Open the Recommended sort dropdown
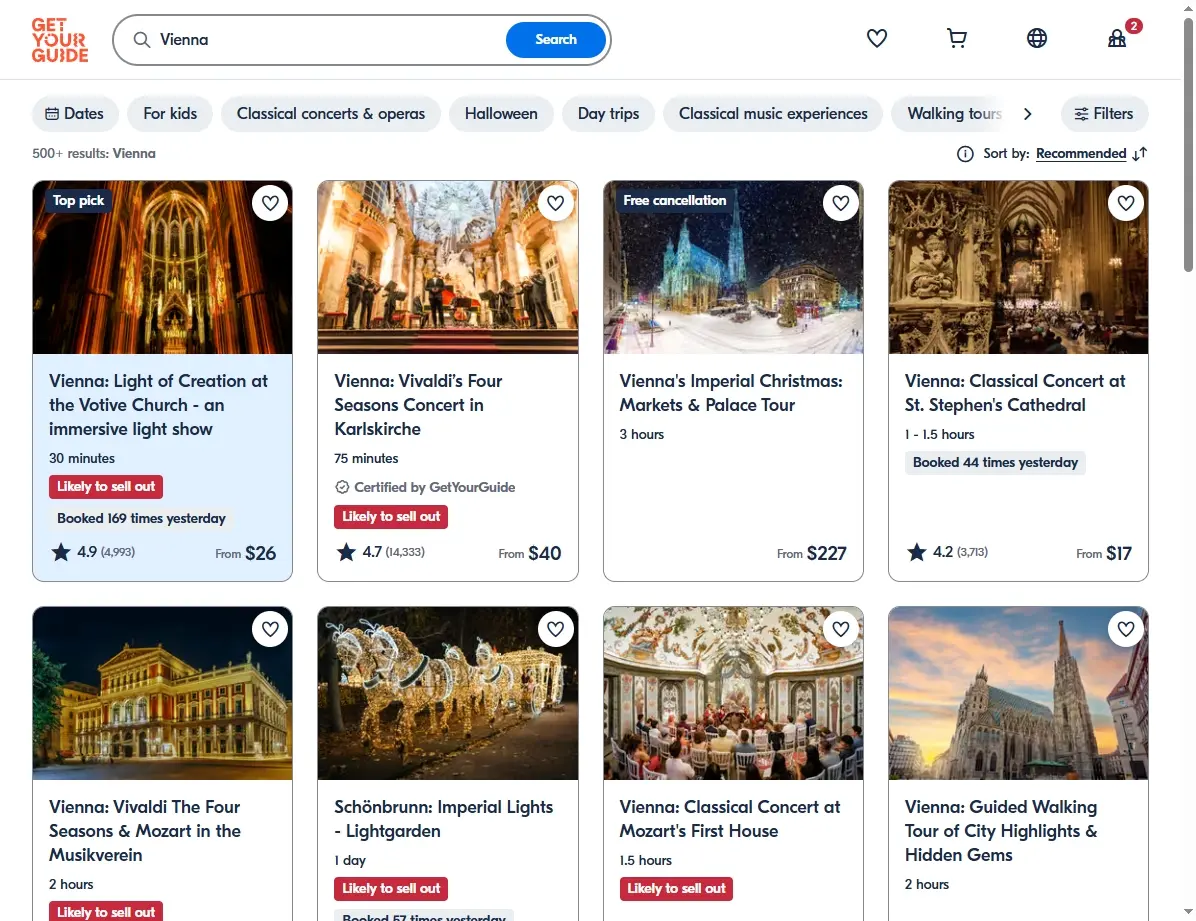The width and height of the screenshot is (1196, 921). pos(1081,154)
